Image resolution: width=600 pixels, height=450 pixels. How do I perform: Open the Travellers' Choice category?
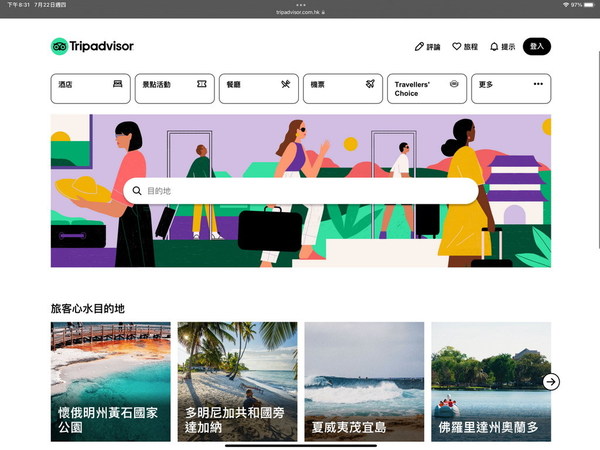[x=427, y=88]
